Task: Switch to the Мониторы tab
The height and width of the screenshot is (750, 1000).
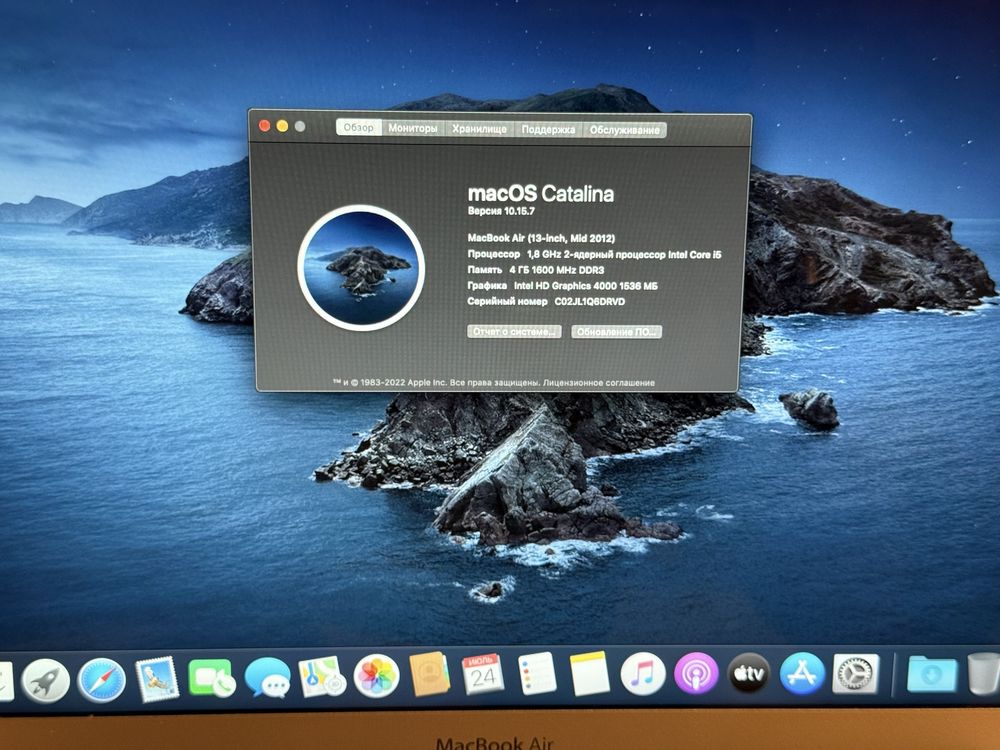Action: (413, 128)
